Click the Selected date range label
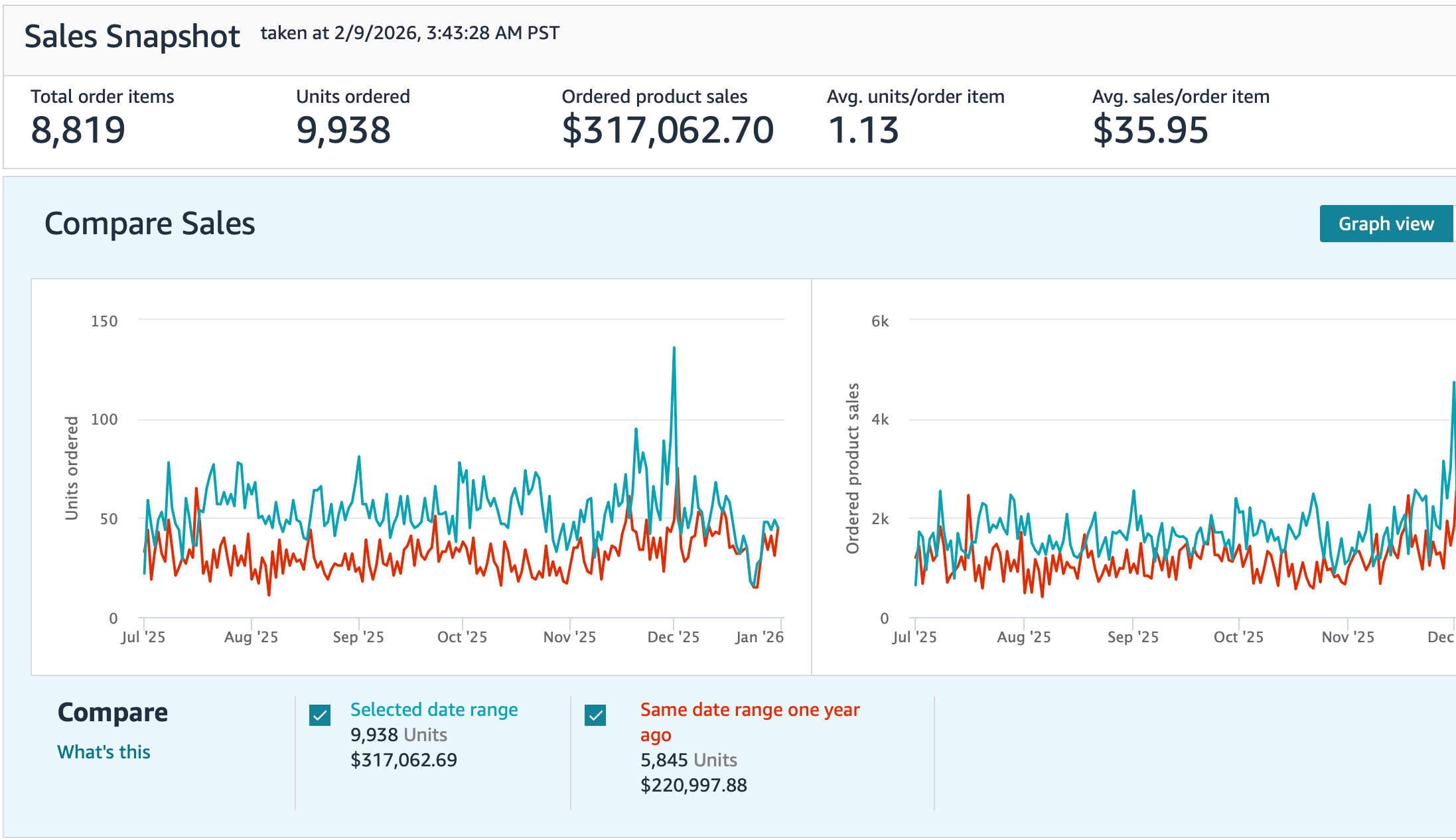1456x840 pixels. pos(433,709)
